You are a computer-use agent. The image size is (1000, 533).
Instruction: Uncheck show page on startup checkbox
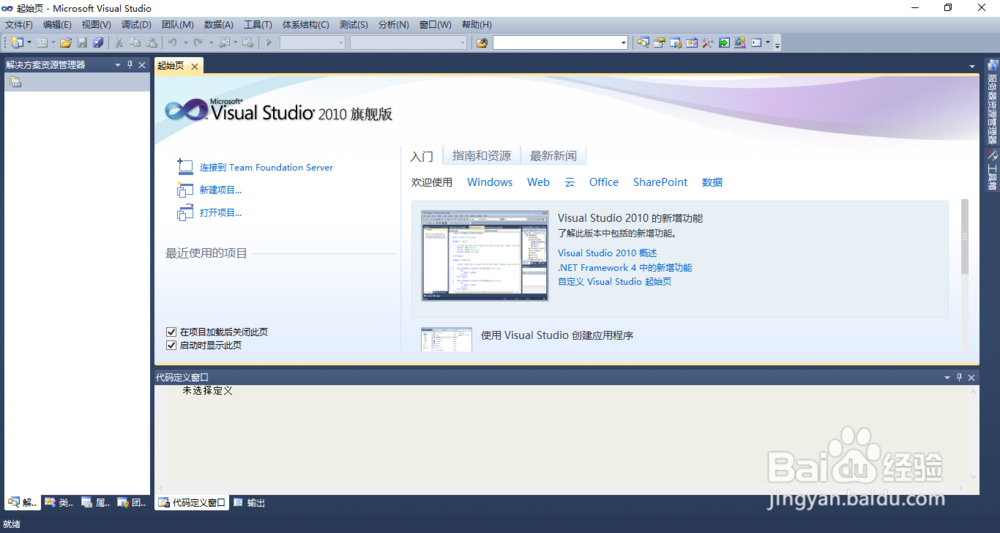pos(171,346)
